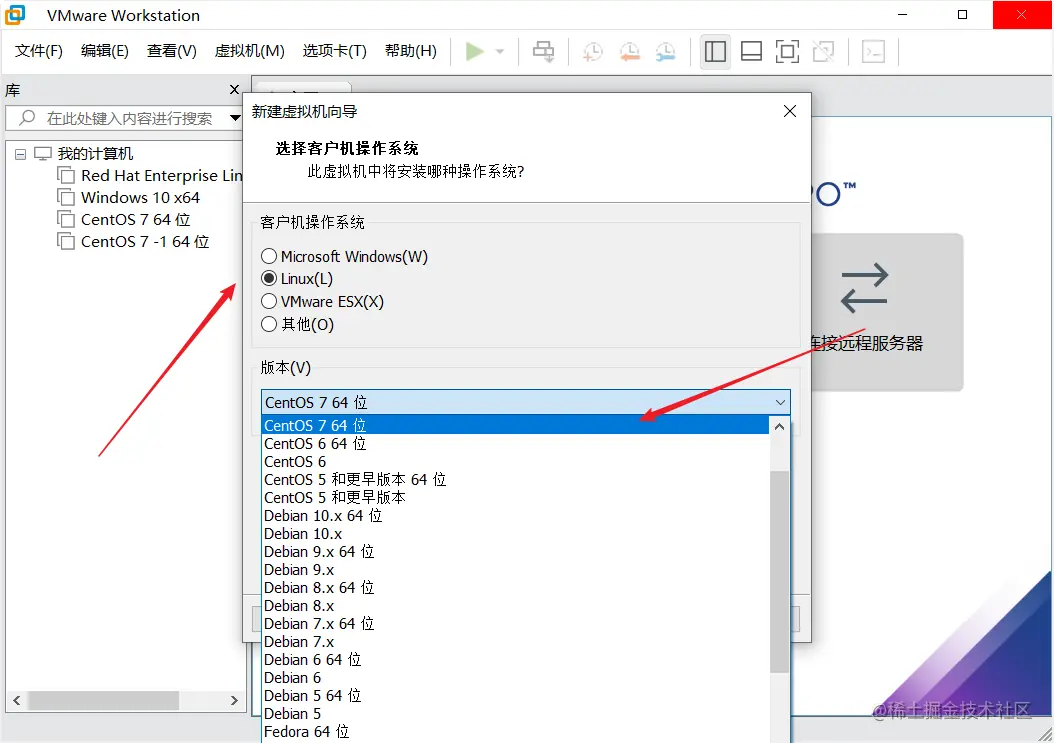This screenshot has height=743, width=1054.
Task: Select VMware ESX(X) radio button
Action: click(x=269, y=301)
